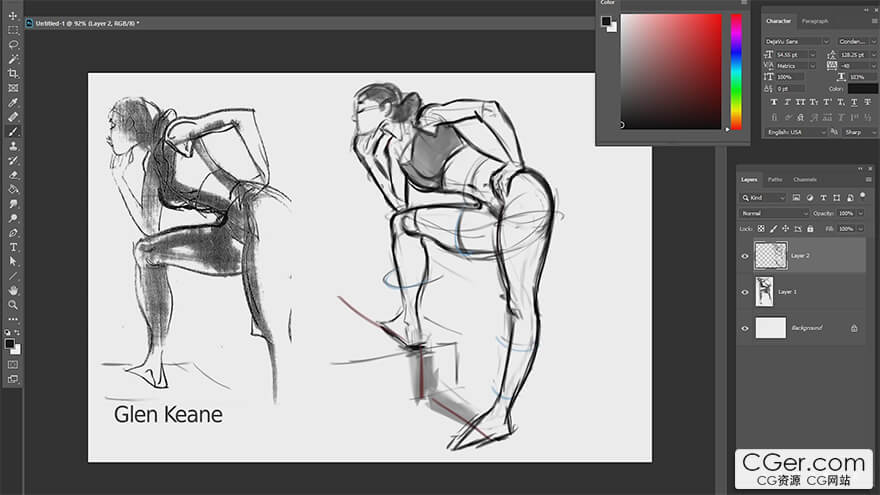Select the Magic Wand tool
The height and width of the screenshot is (495, 880).
coord(13,59)
